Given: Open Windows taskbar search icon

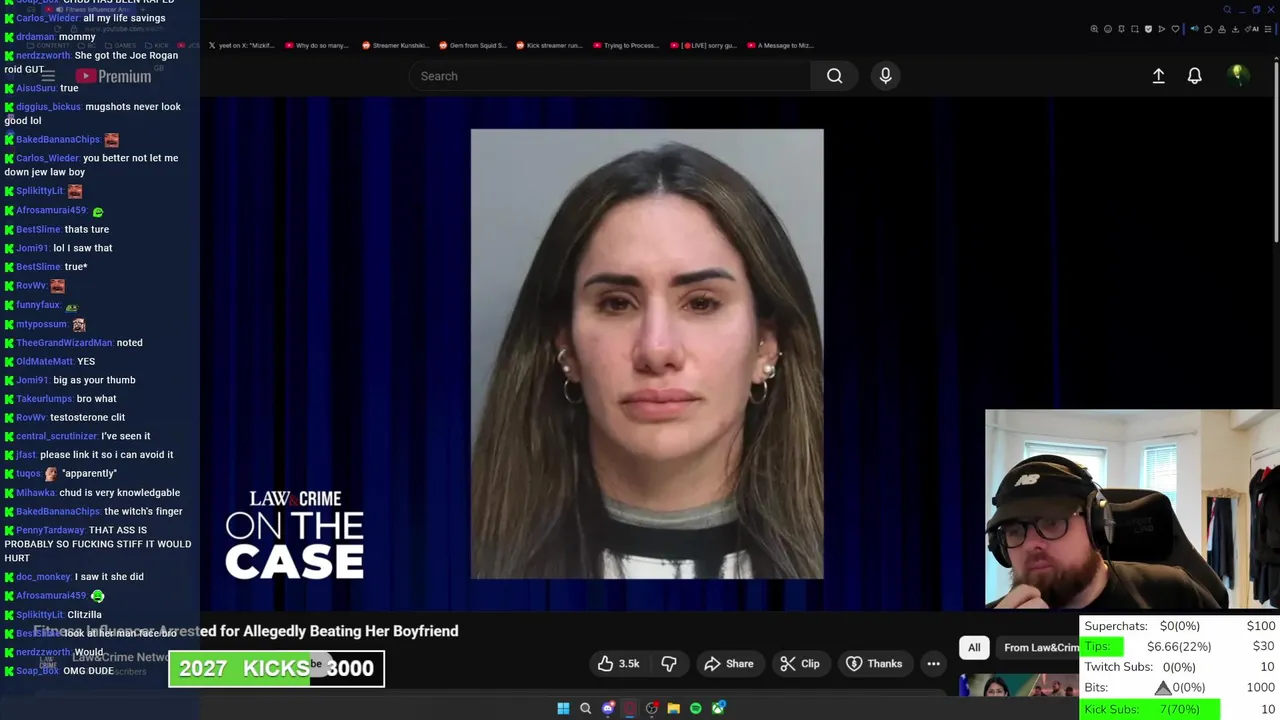Looking at the screenshot, I should [586, 709].
